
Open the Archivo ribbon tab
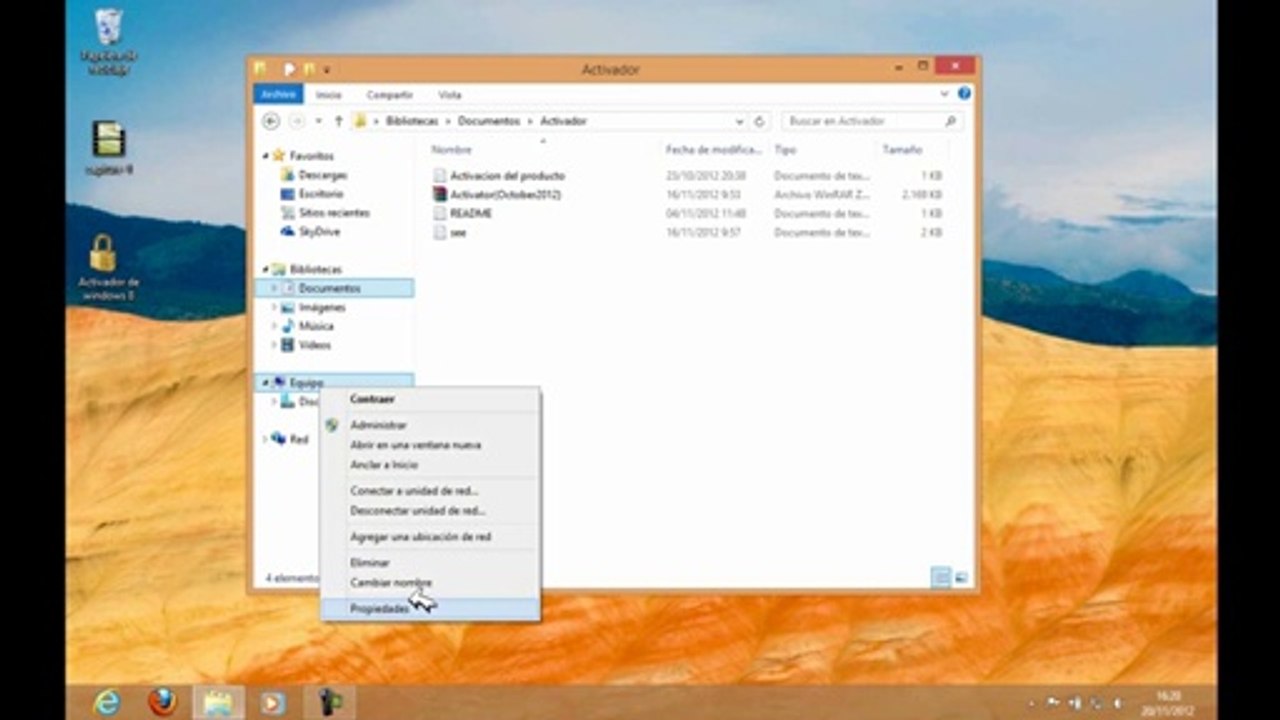278,94
